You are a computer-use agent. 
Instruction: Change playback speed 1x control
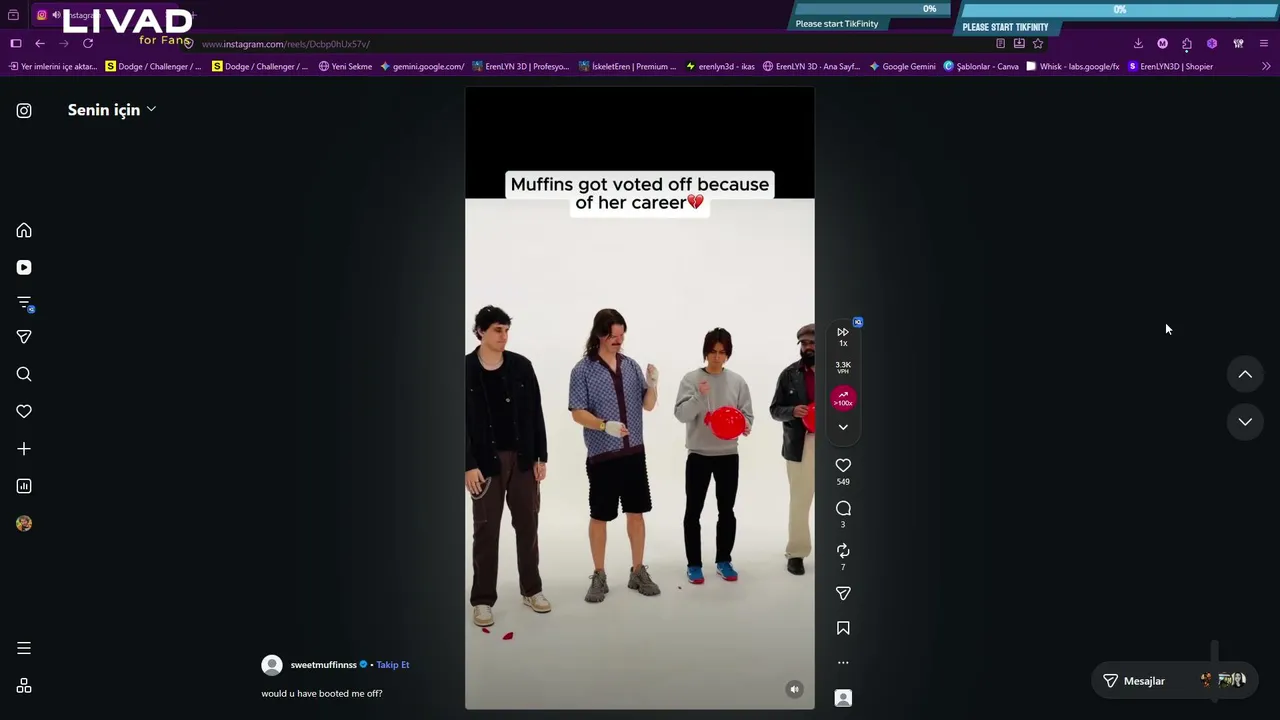[x=843, y=336]
